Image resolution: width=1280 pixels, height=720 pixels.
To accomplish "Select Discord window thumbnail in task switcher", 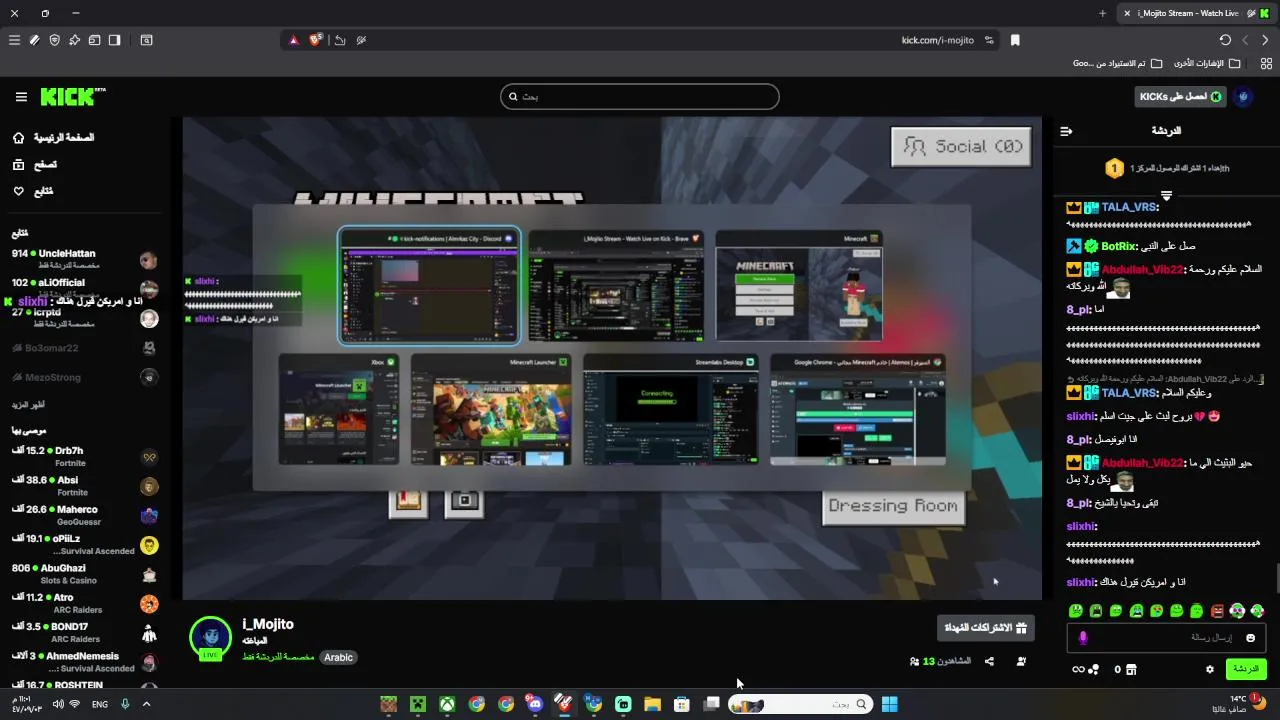I will tap(429, 286).
